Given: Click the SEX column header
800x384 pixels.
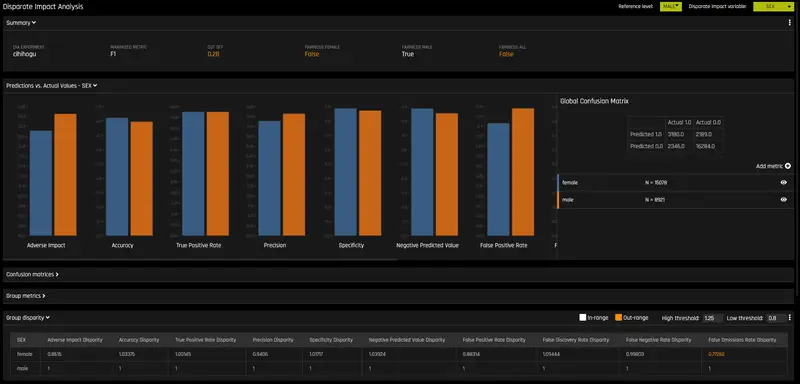Looking at the screenshot, I should pos(21,340).
